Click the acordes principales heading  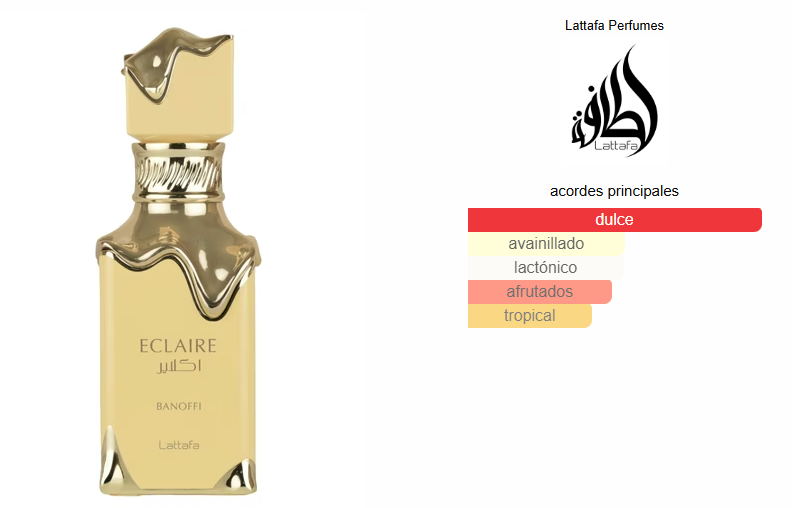tap(614, 191)
